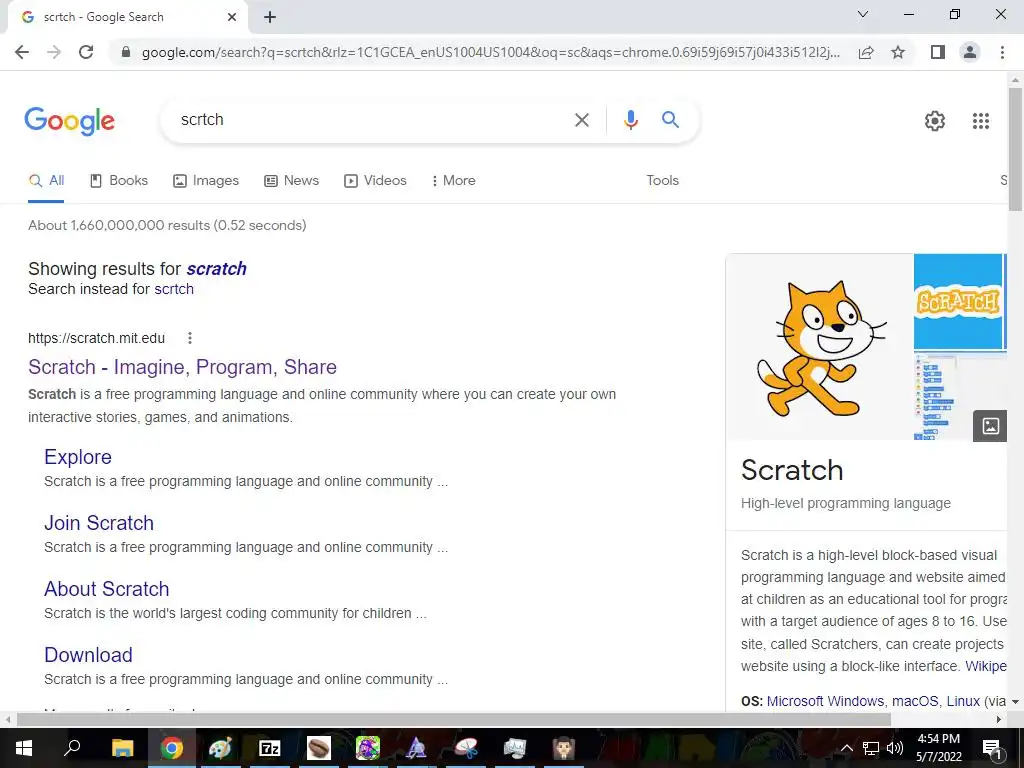Click the Linux link
1024x768 pixels.
tap(963, 701)
